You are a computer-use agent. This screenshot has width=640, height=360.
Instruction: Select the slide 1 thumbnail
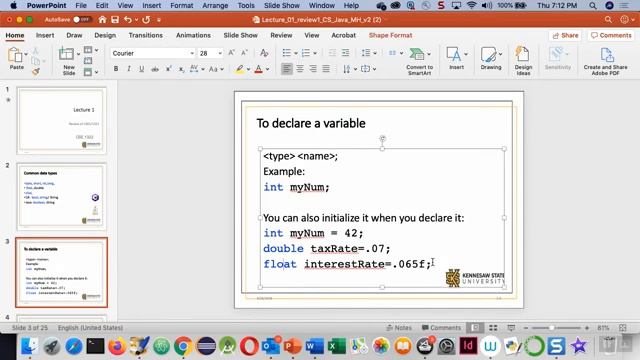(61, 120)
